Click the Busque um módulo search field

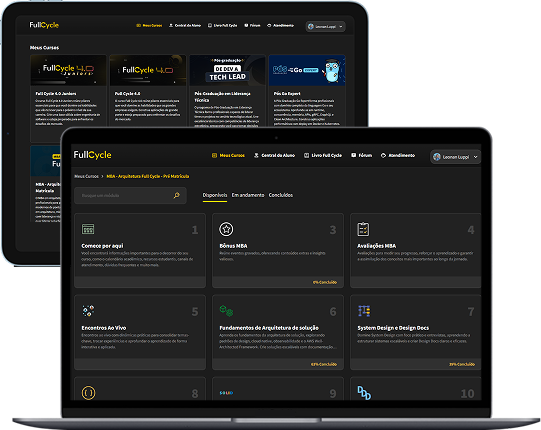point(130,195)
